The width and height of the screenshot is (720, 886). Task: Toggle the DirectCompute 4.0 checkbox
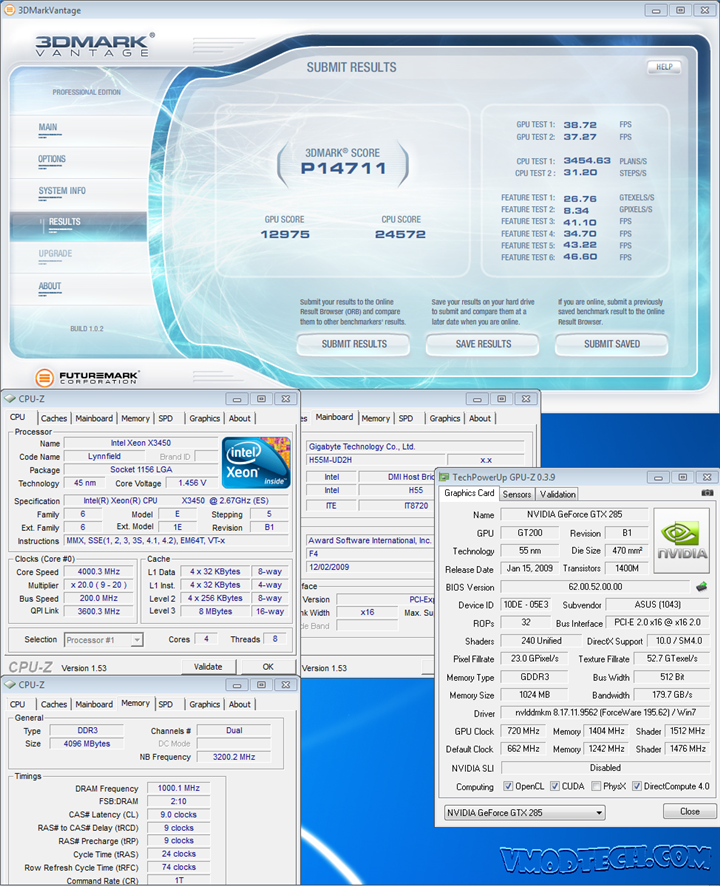pos(637,786)
